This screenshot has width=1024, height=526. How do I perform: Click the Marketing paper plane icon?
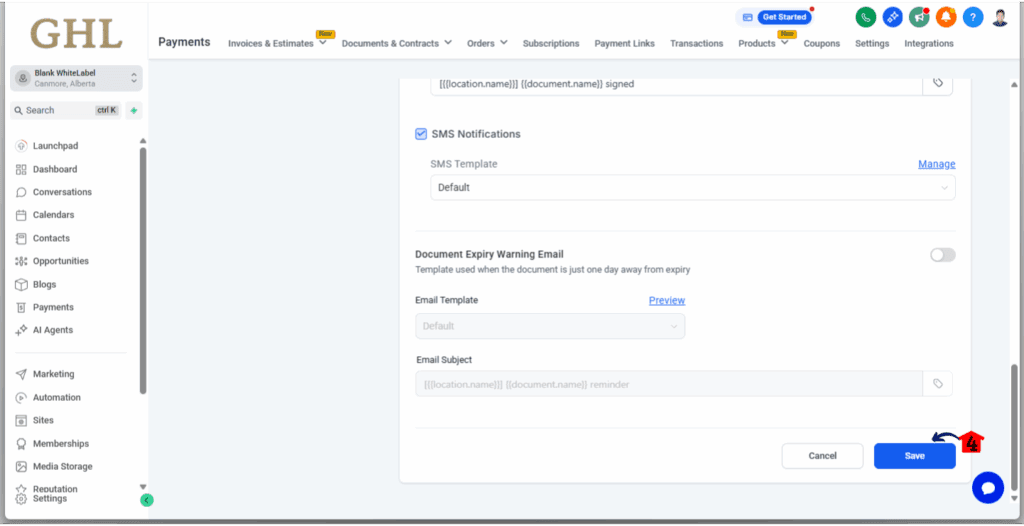21,374
